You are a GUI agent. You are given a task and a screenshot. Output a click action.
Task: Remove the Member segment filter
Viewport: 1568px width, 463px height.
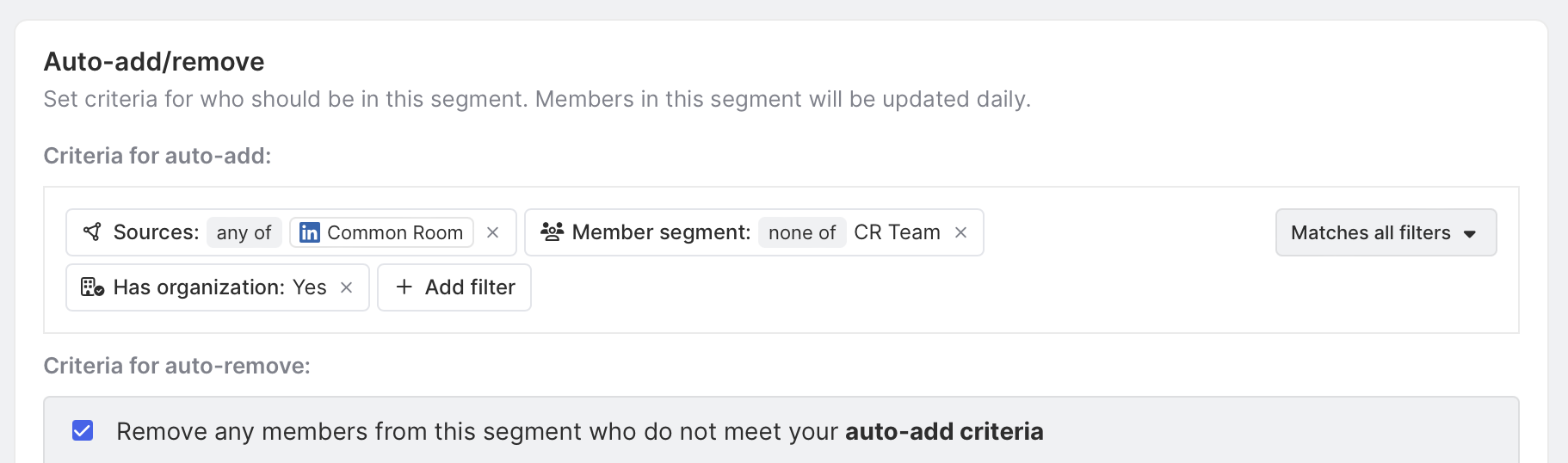coord(961,232)
